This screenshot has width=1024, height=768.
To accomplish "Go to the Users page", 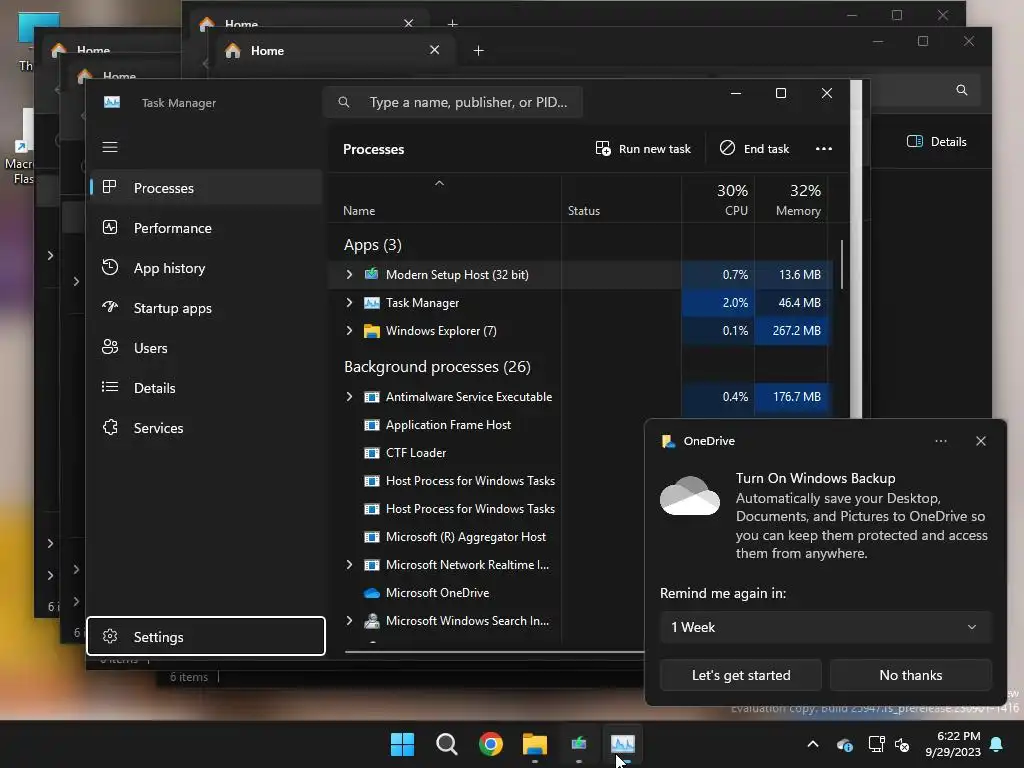I will (206, 348).
